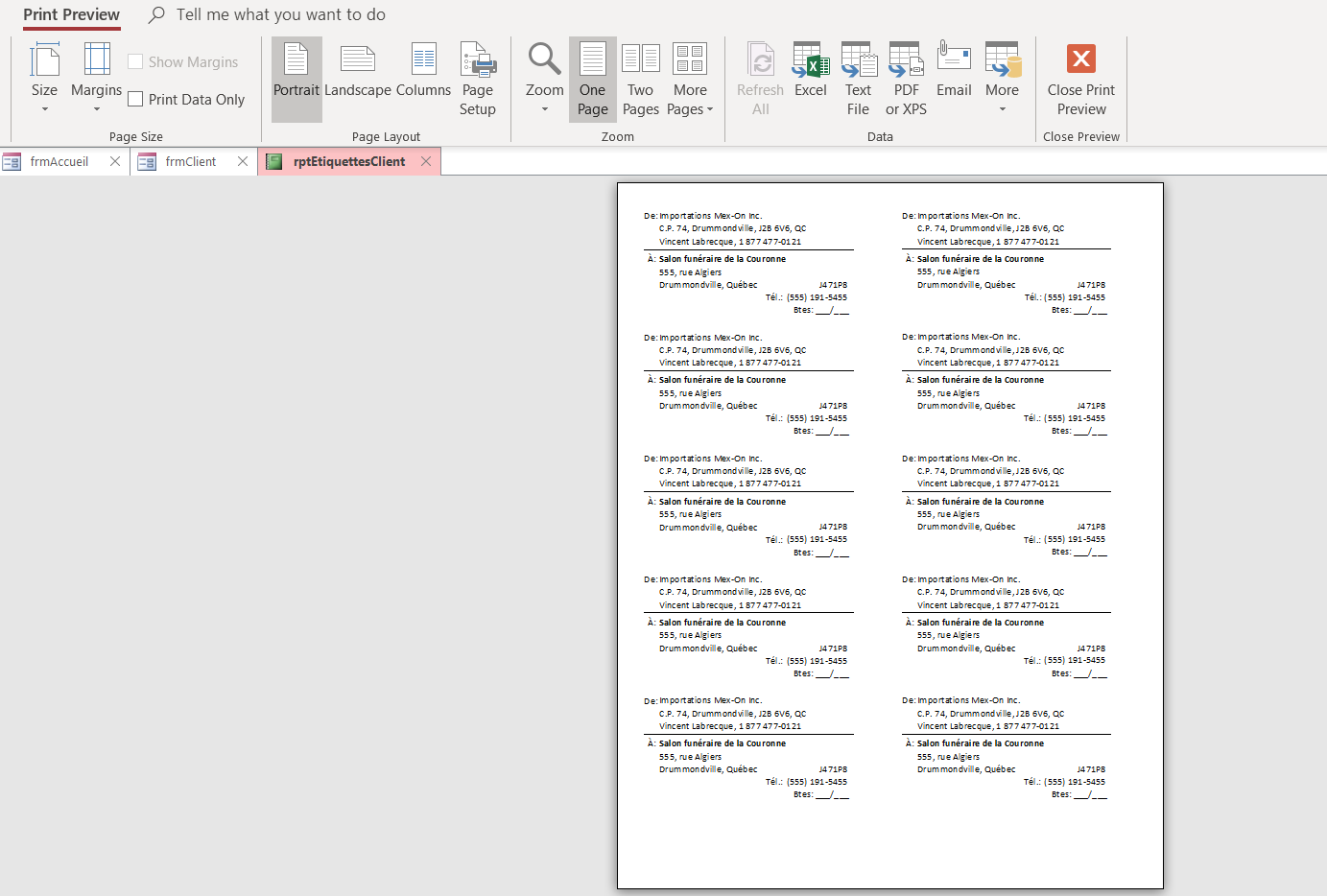Screen dimensions: 1327x896
Task: Open the Page Setup dialog
Action: (477, 79)
